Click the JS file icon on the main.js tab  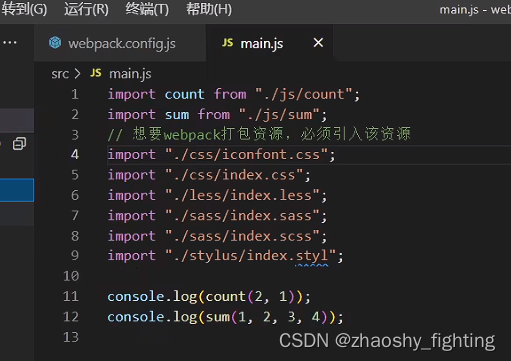pos(228,42)
